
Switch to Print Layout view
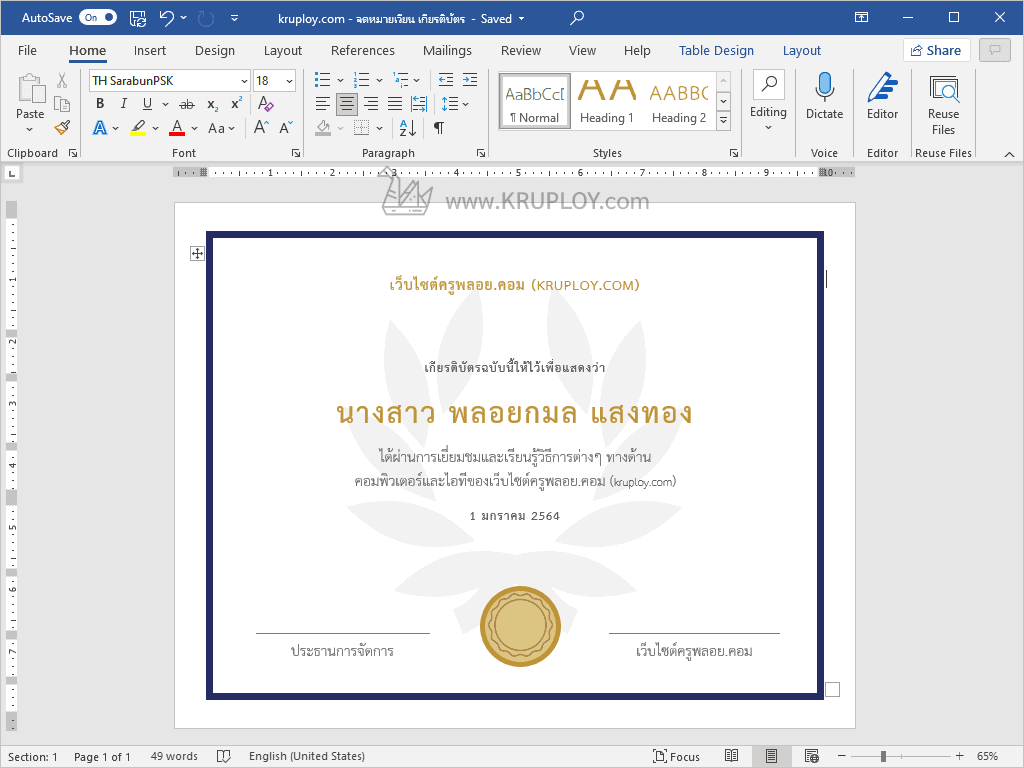click(771, 756)
